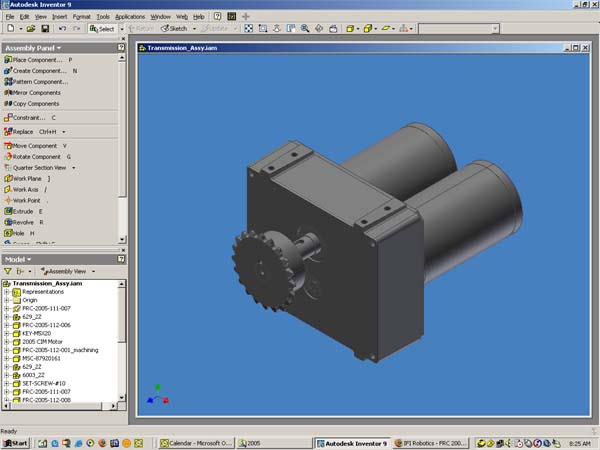The image size is (600, 450).
Task: Switch to Calendar - Microsoft Outlook taskbar button
Action: pyautogui.click(x=196, y=443)
